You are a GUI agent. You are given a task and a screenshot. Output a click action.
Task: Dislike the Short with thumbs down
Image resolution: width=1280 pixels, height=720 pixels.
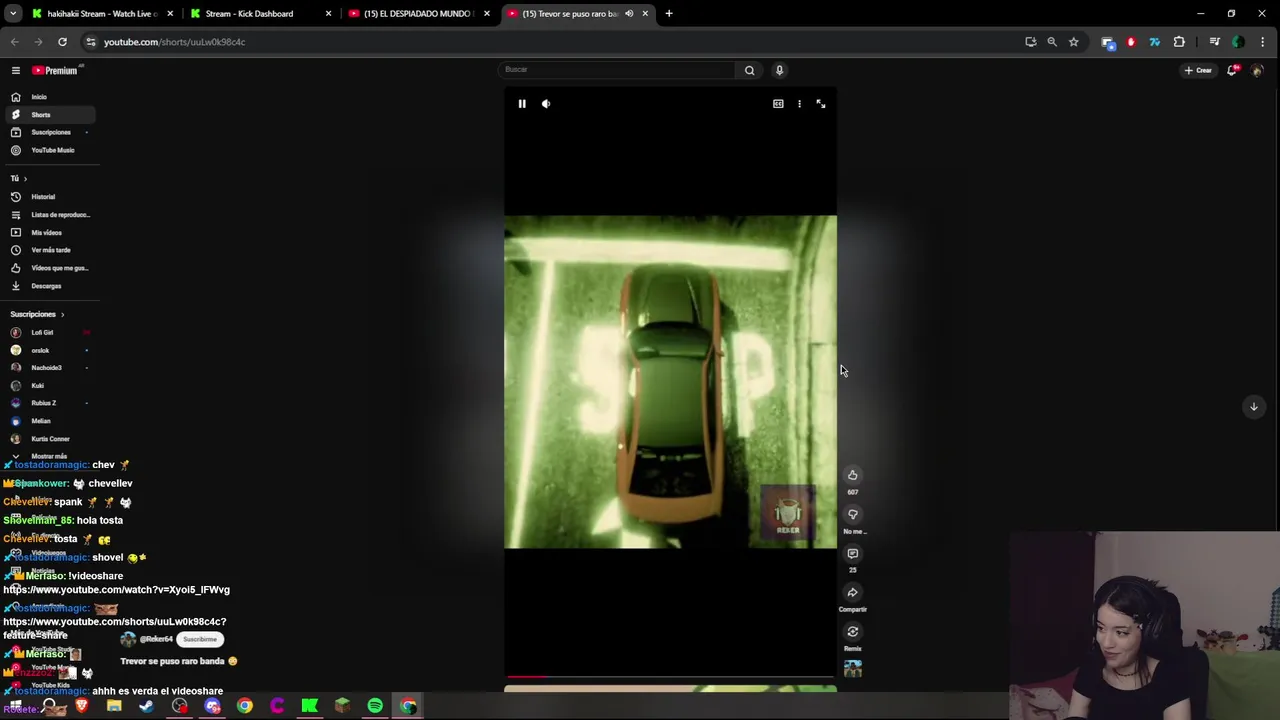[853, 514]
